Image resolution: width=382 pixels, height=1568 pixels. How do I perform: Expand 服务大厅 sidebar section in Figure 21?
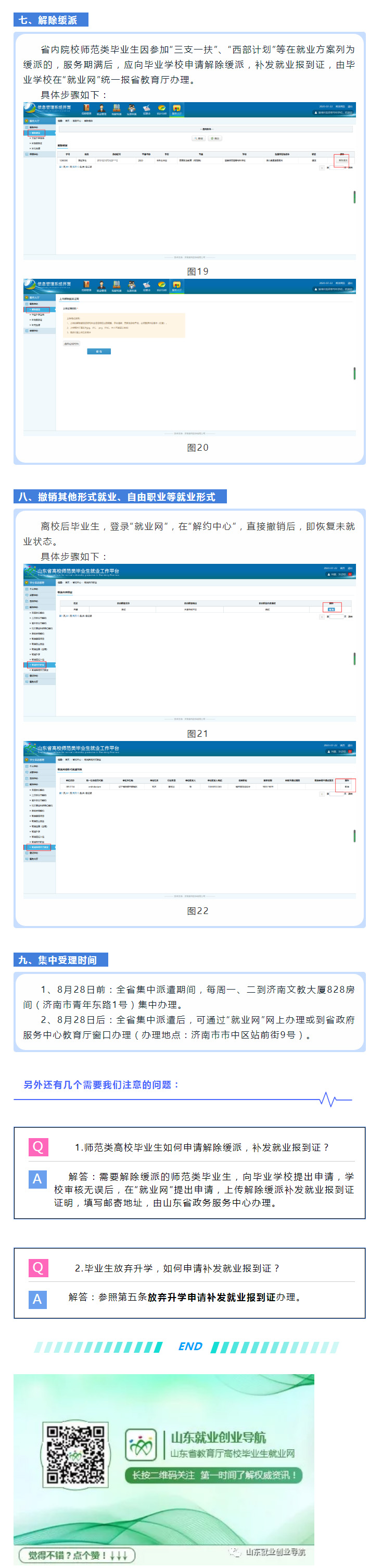pyautogui.click(x=40, y=682)
